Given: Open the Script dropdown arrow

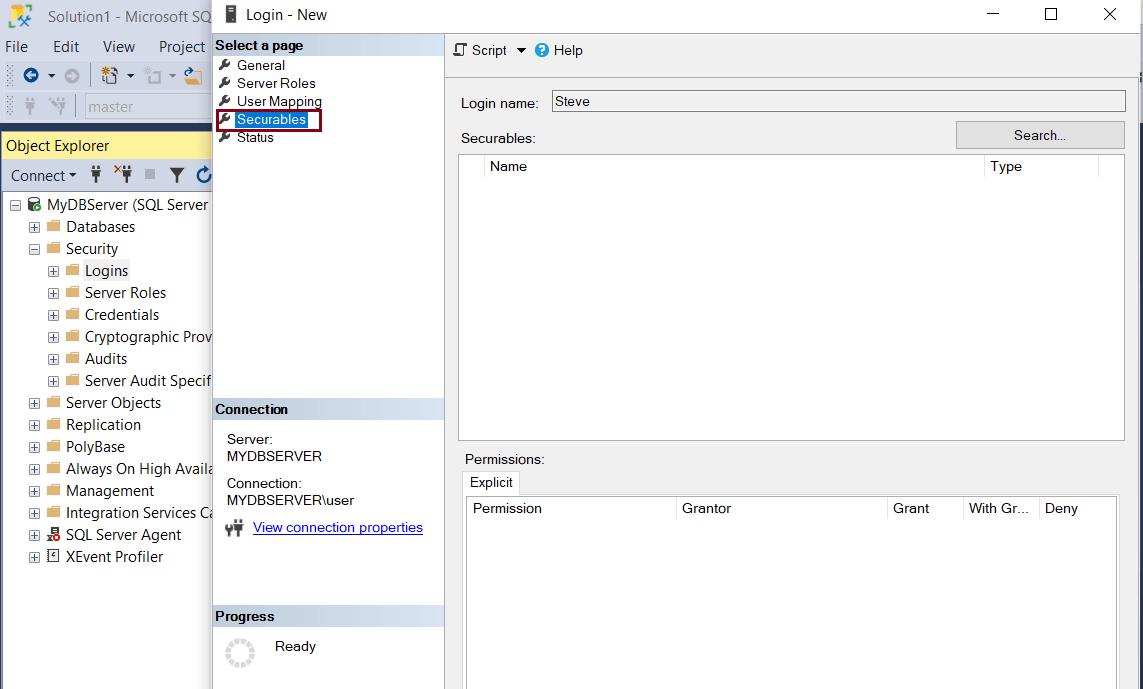Looking at the screenshot, I should point(520,49).
